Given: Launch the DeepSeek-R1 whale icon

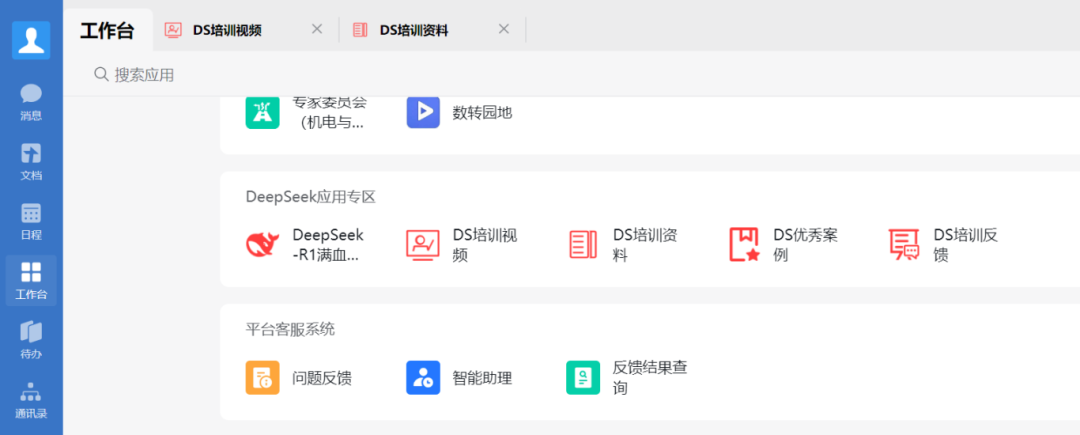Looking at the screenshot, I should [262, 245].
